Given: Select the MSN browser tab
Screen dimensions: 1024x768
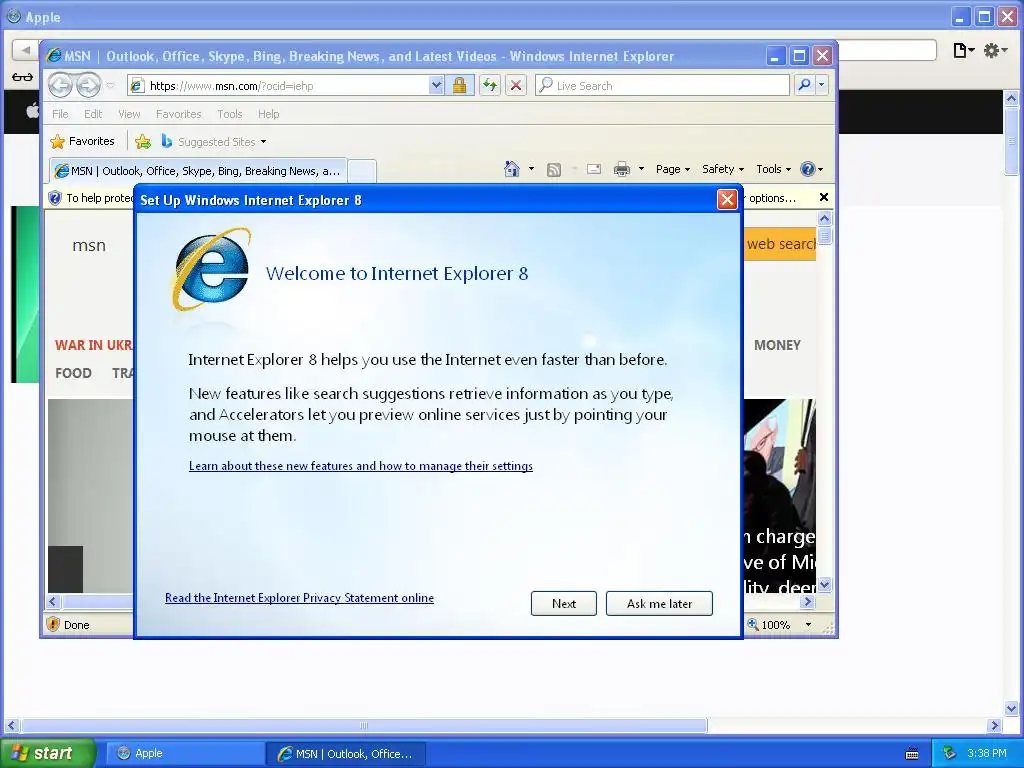Looking at the screenshot, I should pos(198,171).
